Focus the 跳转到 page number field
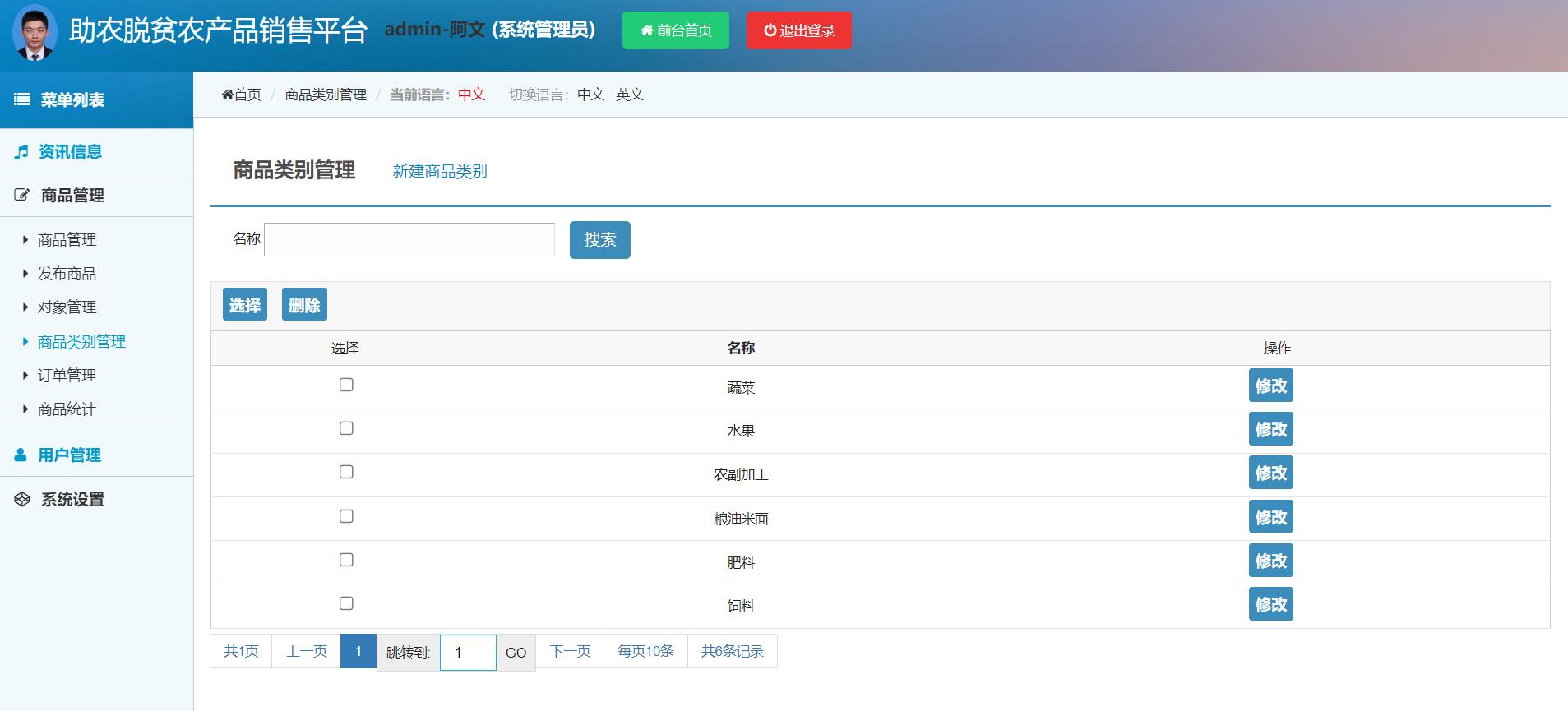The width and height of the screenshot is (1568, 711). coord(468,653)
